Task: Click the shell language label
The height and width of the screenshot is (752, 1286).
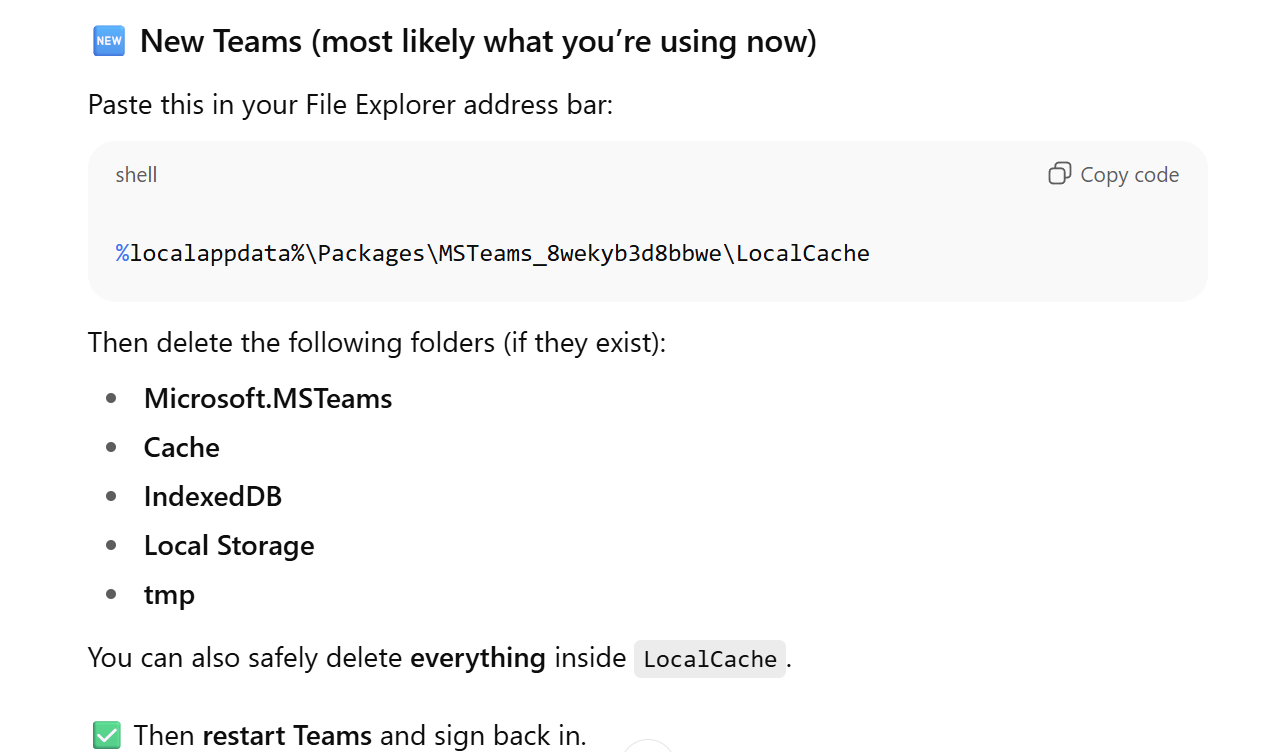Action: point(136,175)
